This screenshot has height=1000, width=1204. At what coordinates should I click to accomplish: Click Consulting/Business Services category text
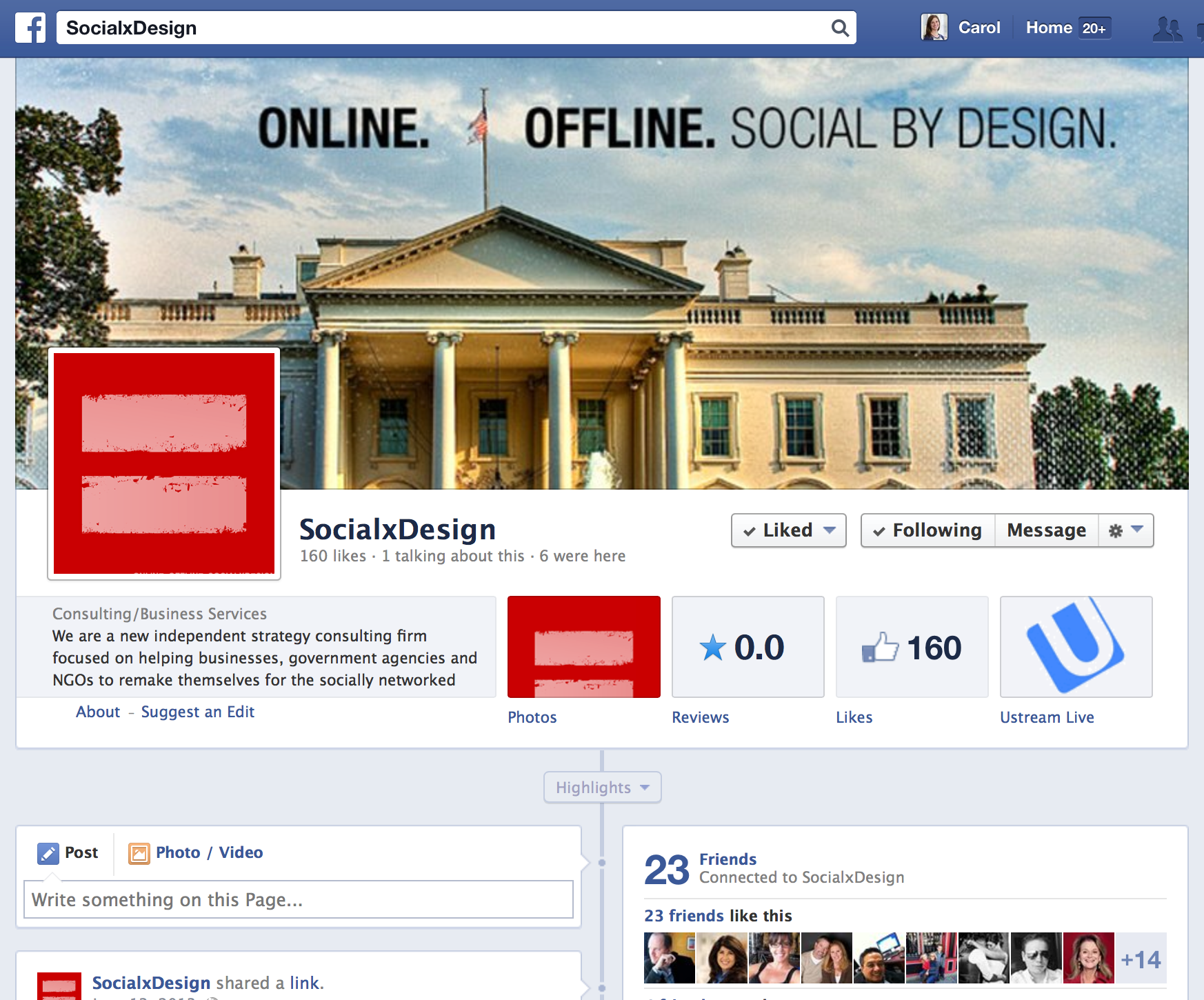coord(159,614)
